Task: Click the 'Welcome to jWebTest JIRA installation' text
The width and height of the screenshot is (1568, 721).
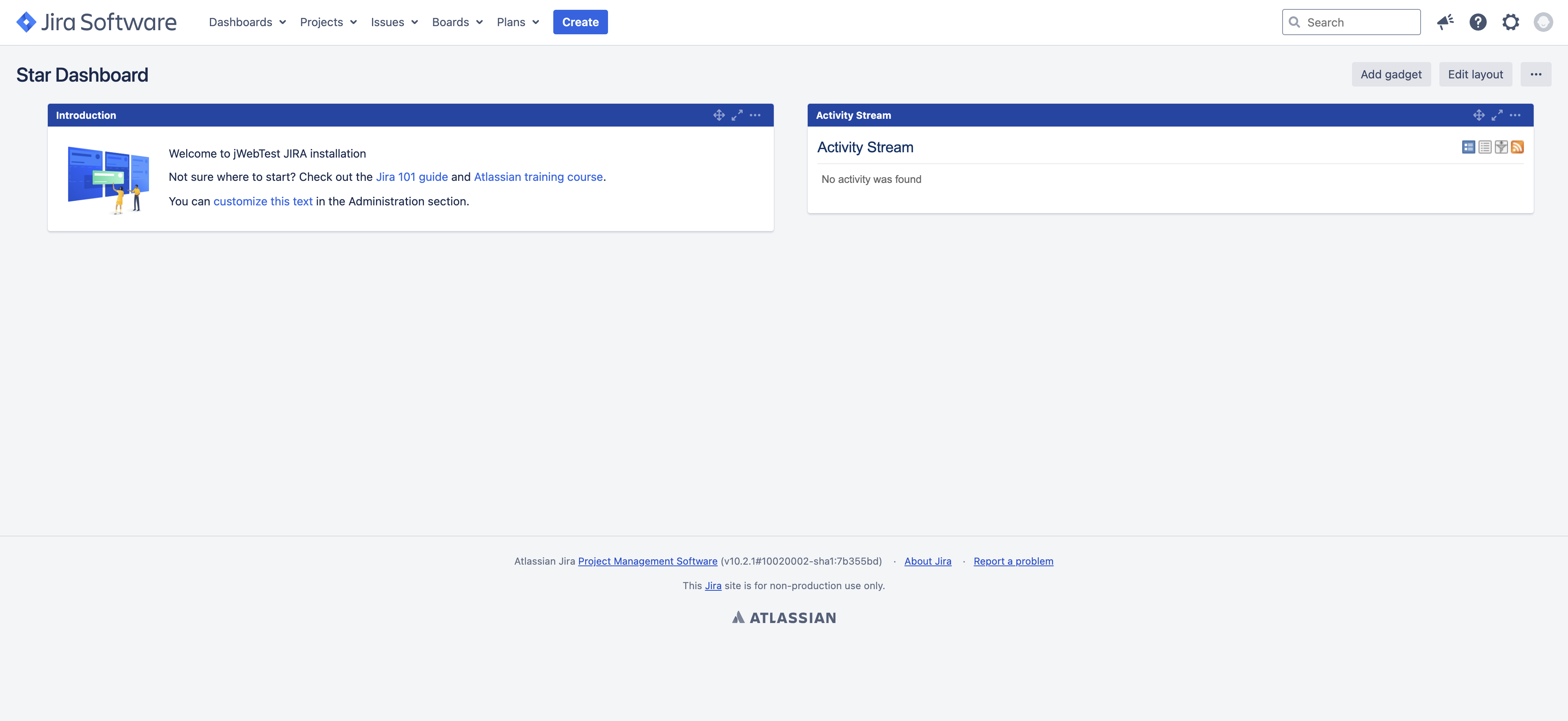Action: pyautogui.click(x=267, y=154)
